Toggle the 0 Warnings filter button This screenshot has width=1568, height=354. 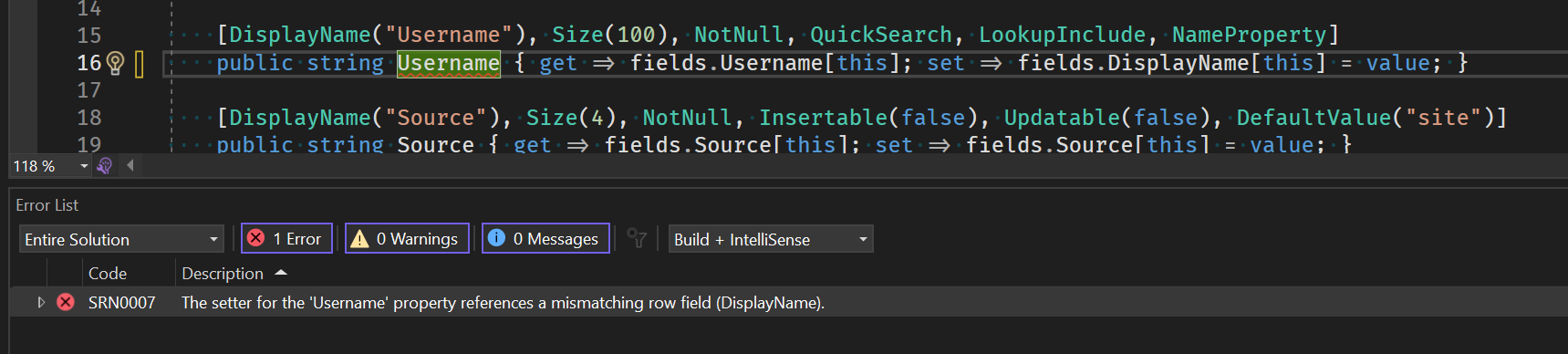[407, 238]
